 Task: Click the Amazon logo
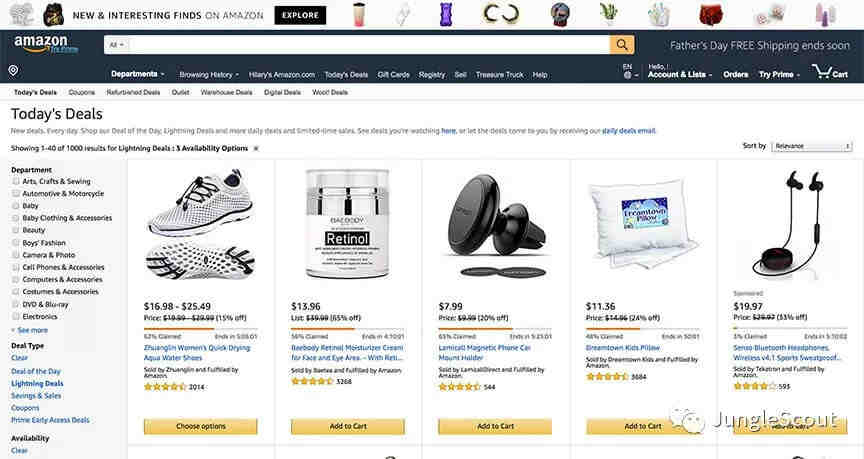(x=46, y=44)
